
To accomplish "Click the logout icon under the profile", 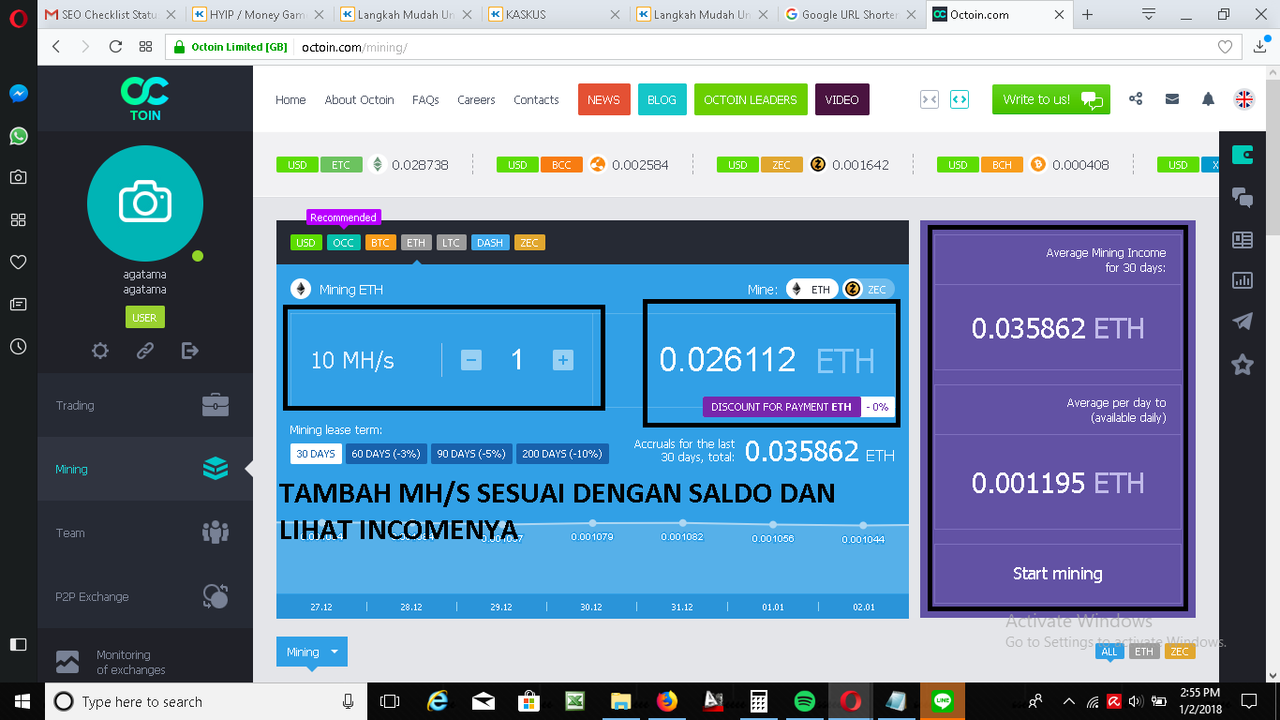I will tap(190, 351).
